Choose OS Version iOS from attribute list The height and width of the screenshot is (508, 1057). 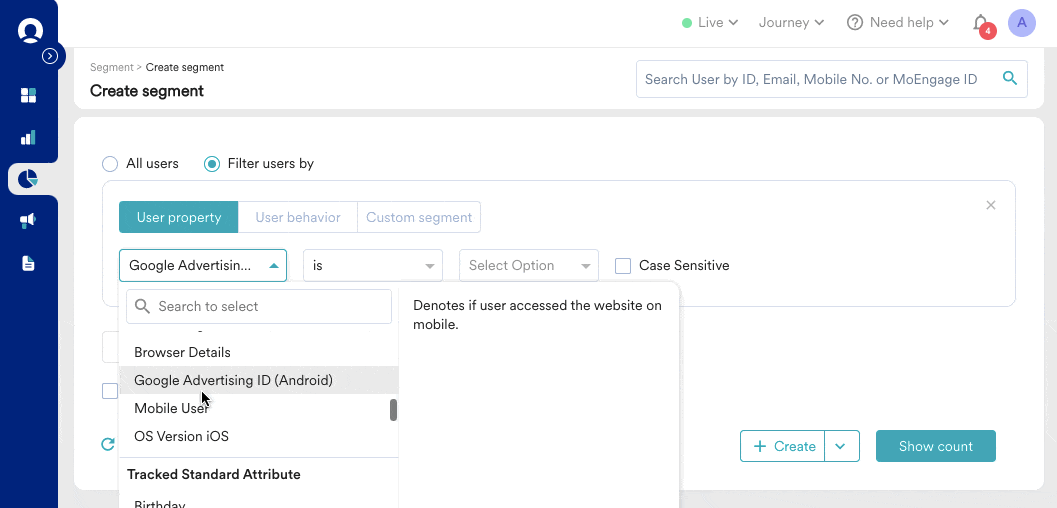point(258,436)
